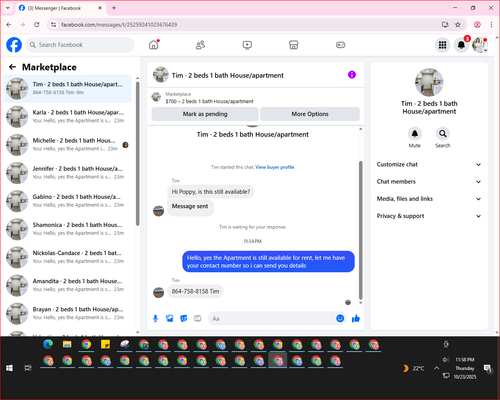Open View buyer profile link
Viewport: 500px width, 400px height.
275,167
